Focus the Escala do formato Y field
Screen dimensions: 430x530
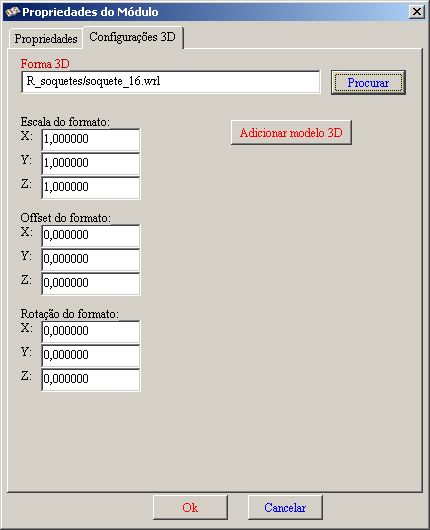tap(91, 163)
